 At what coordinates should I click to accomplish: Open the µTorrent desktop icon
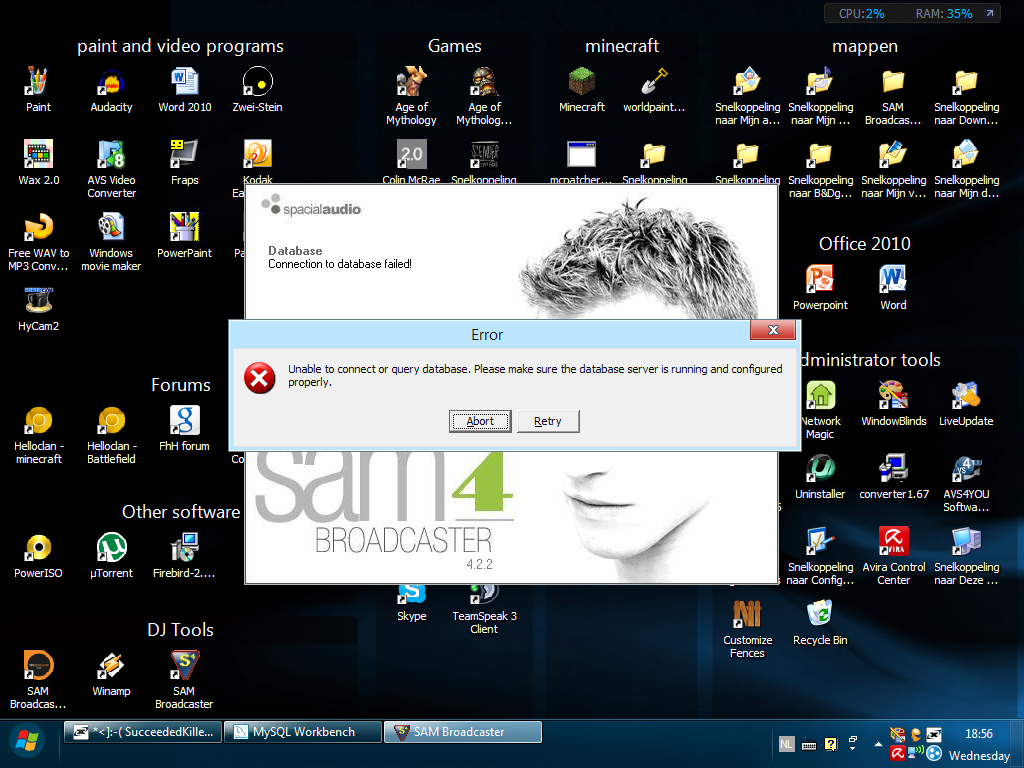click(112, 556)
